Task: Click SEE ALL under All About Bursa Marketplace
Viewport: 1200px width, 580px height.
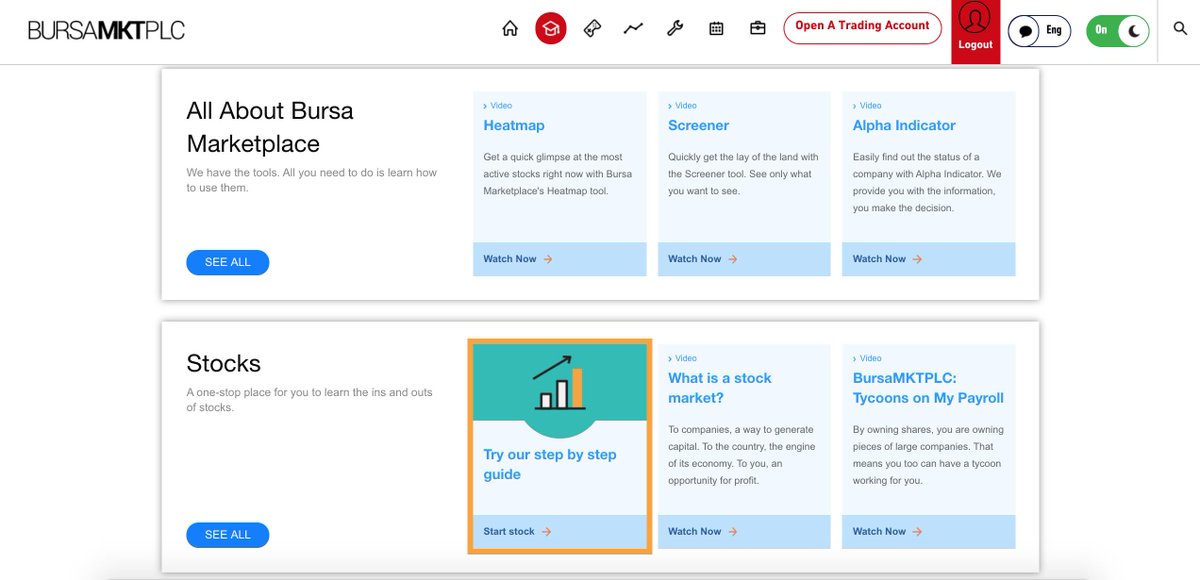Action: pyautogui.click(x=227, y=262)
